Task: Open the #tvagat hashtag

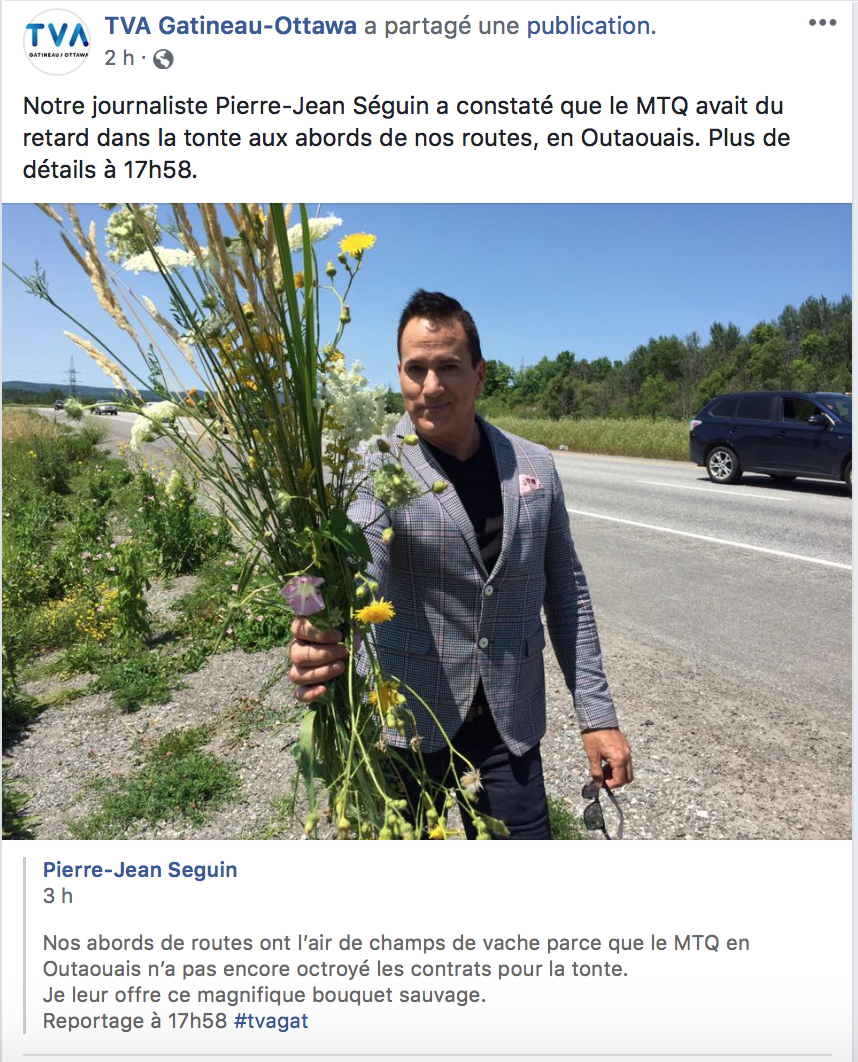Action: pos(271,1021)
